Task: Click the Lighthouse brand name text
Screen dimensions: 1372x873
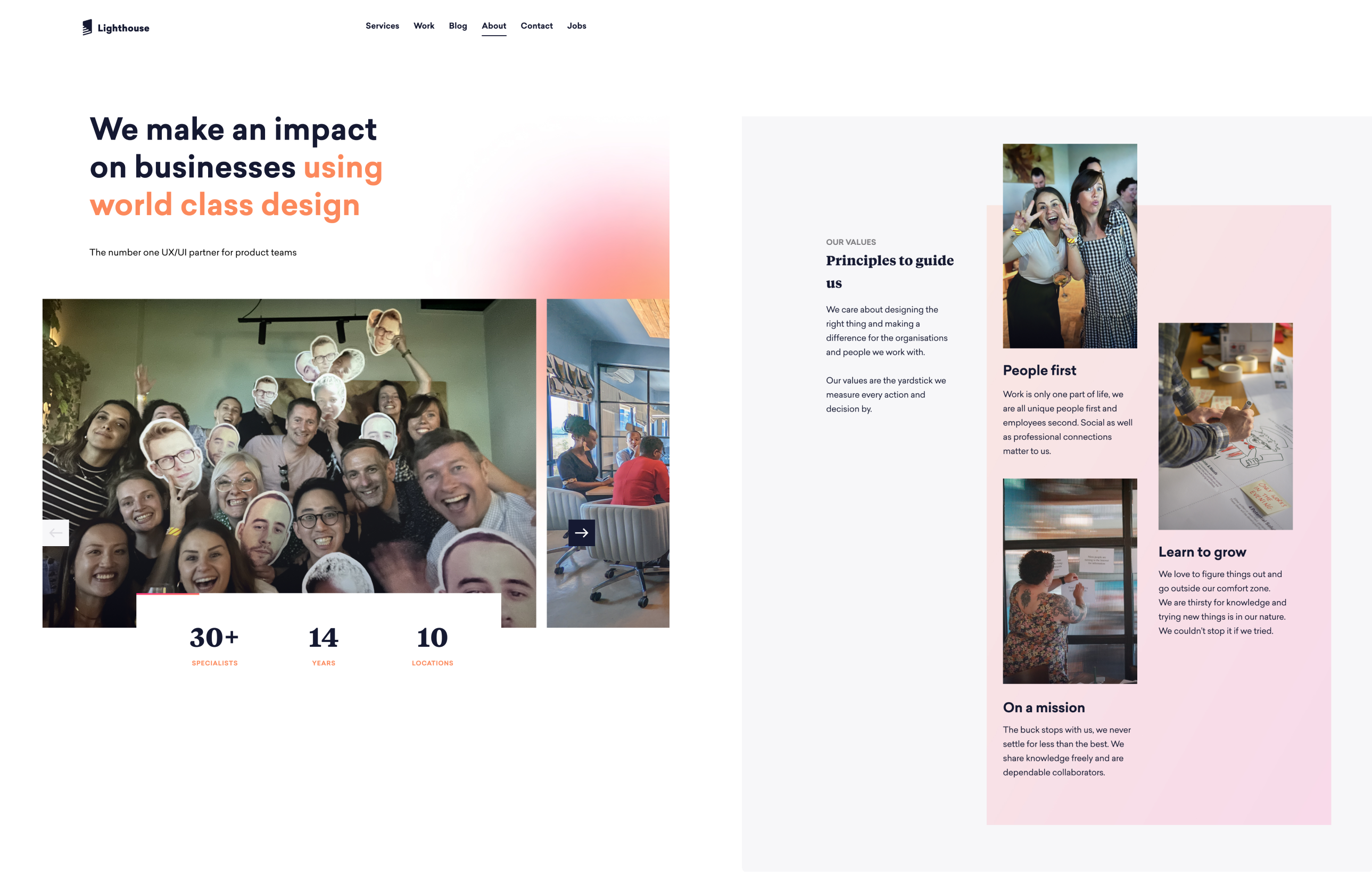Action: pos(123,28)
